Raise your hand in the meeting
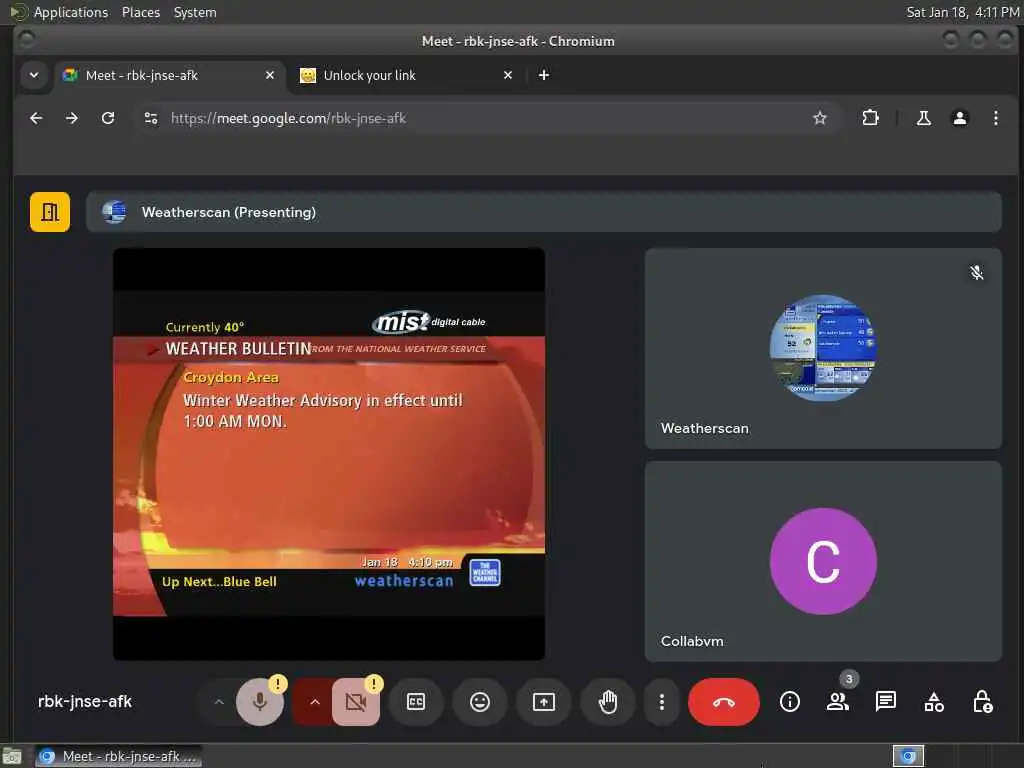Screen dimensions: 1024x768 click(x=608, y=702)
